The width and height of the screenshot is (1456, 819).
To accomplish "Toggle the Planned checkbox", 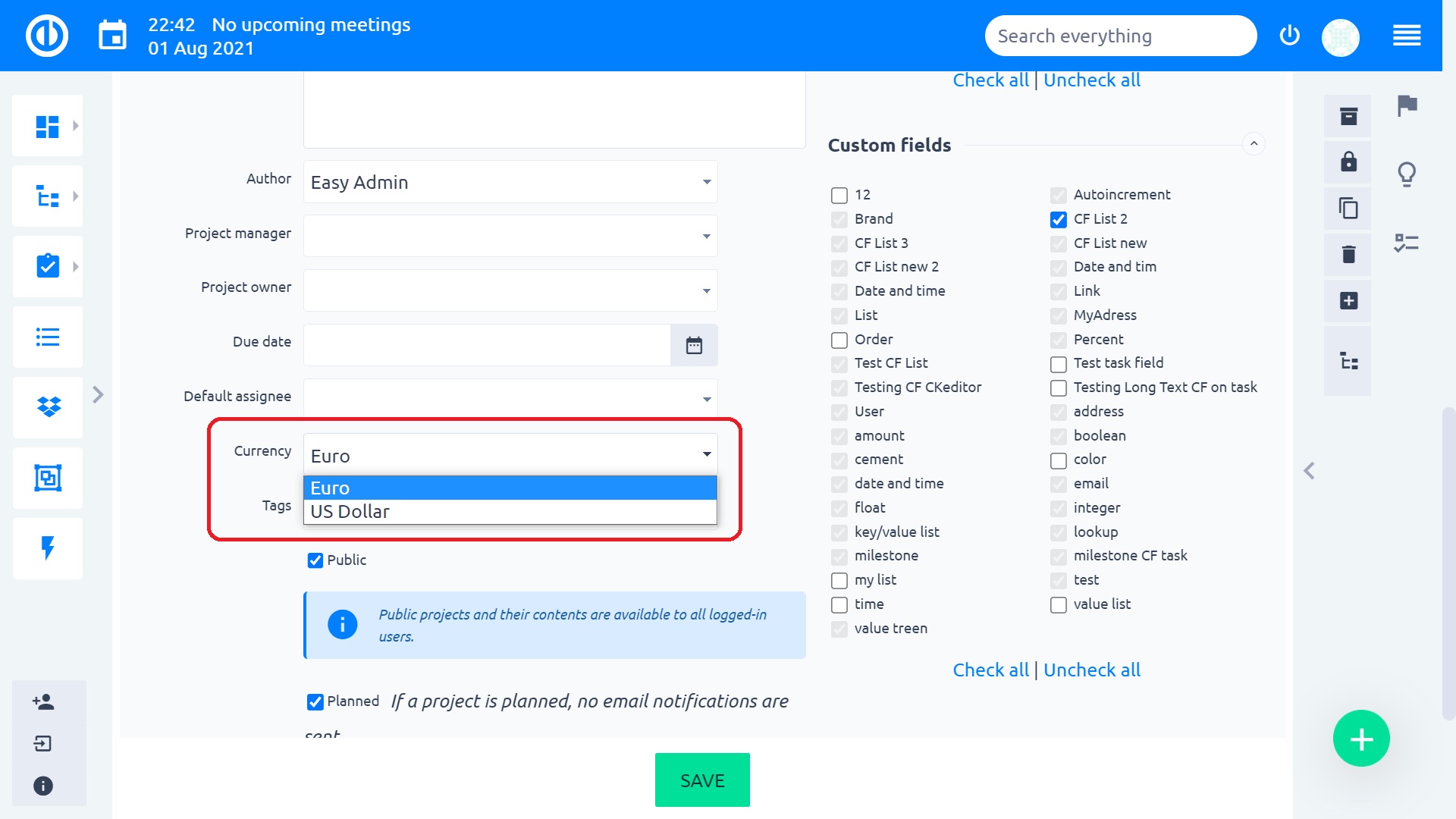I will click(x=315, y=702).
